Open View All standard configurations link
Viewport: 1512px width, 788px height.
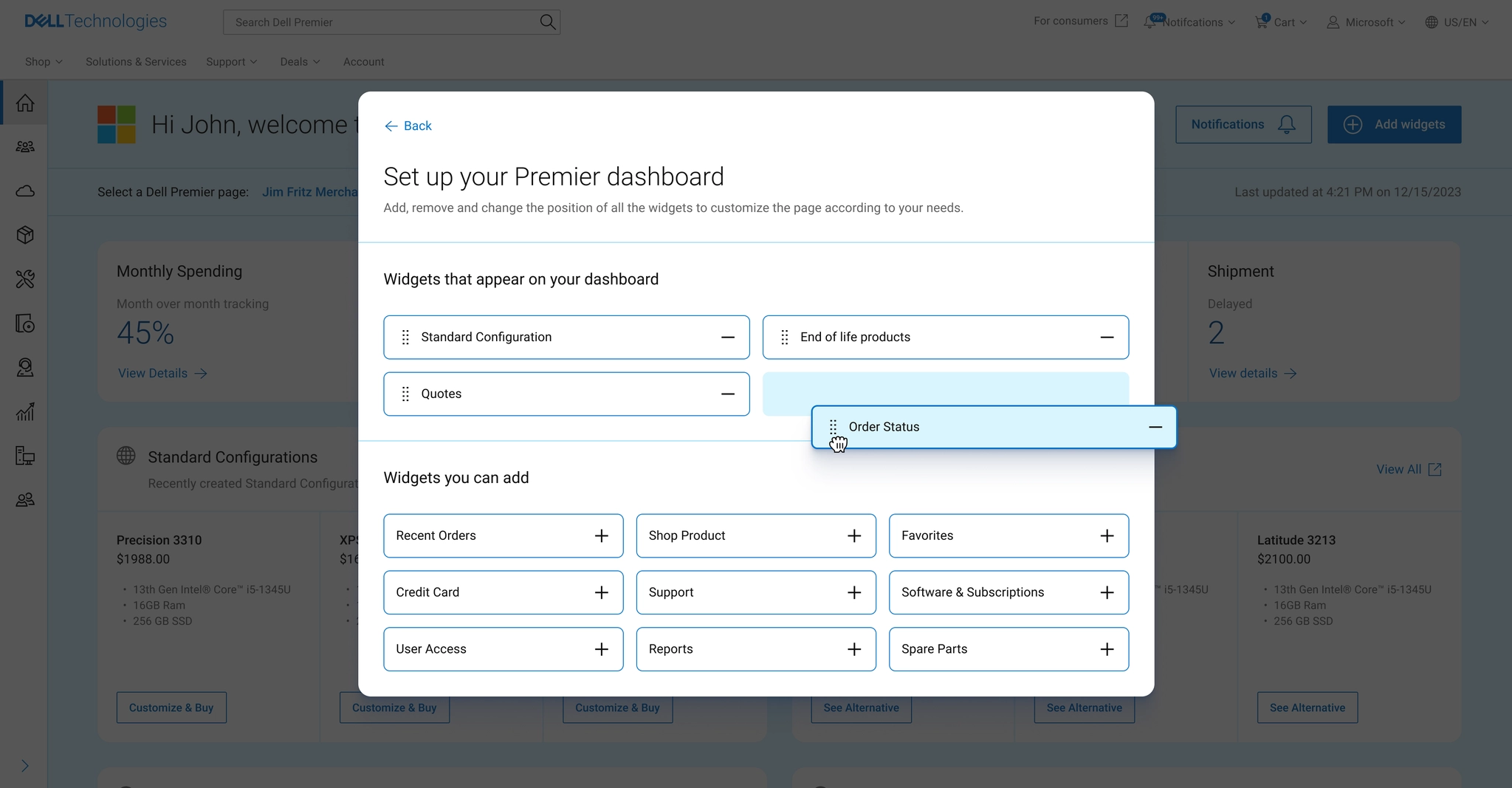coord(1409,470)
